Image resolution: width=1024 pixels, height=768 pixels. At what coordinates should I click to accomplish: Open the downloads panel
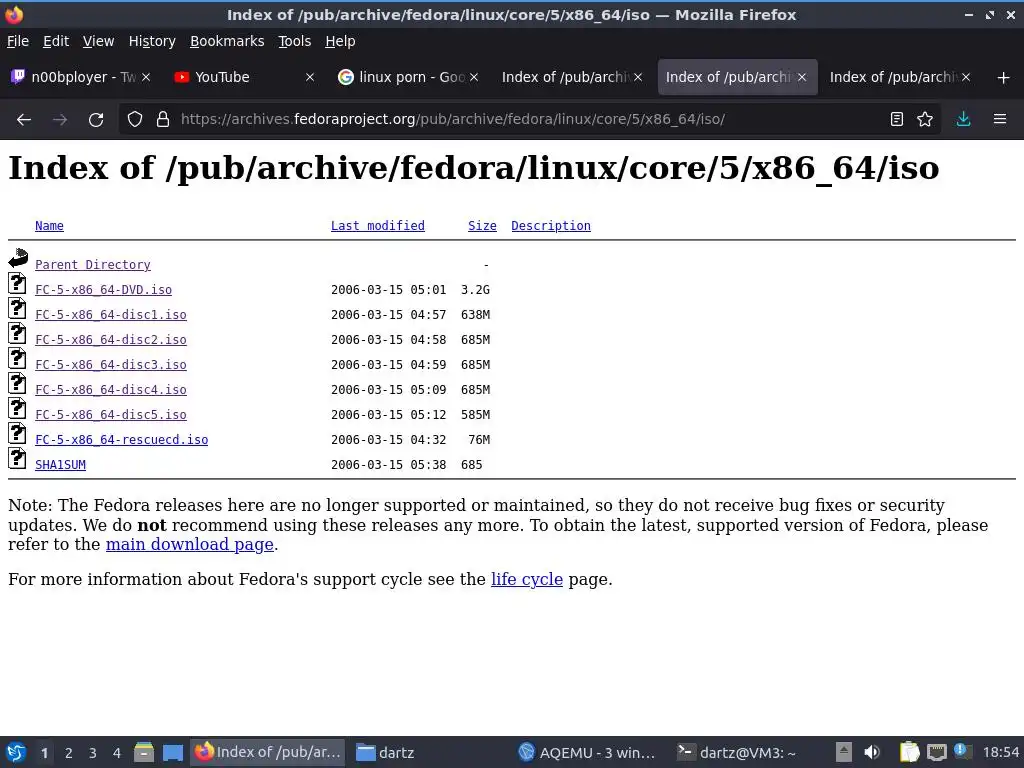tap(963, 120)
